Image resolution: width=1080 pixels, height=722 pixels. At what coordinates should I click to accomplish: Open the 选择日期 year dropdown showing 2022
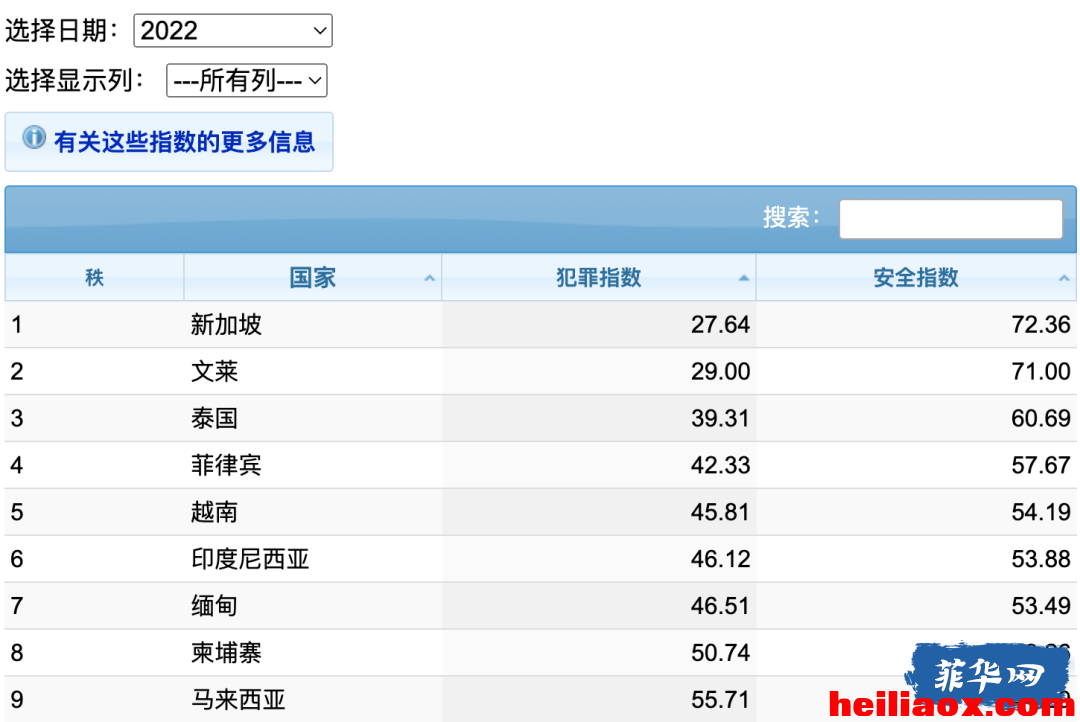[233, 30]
